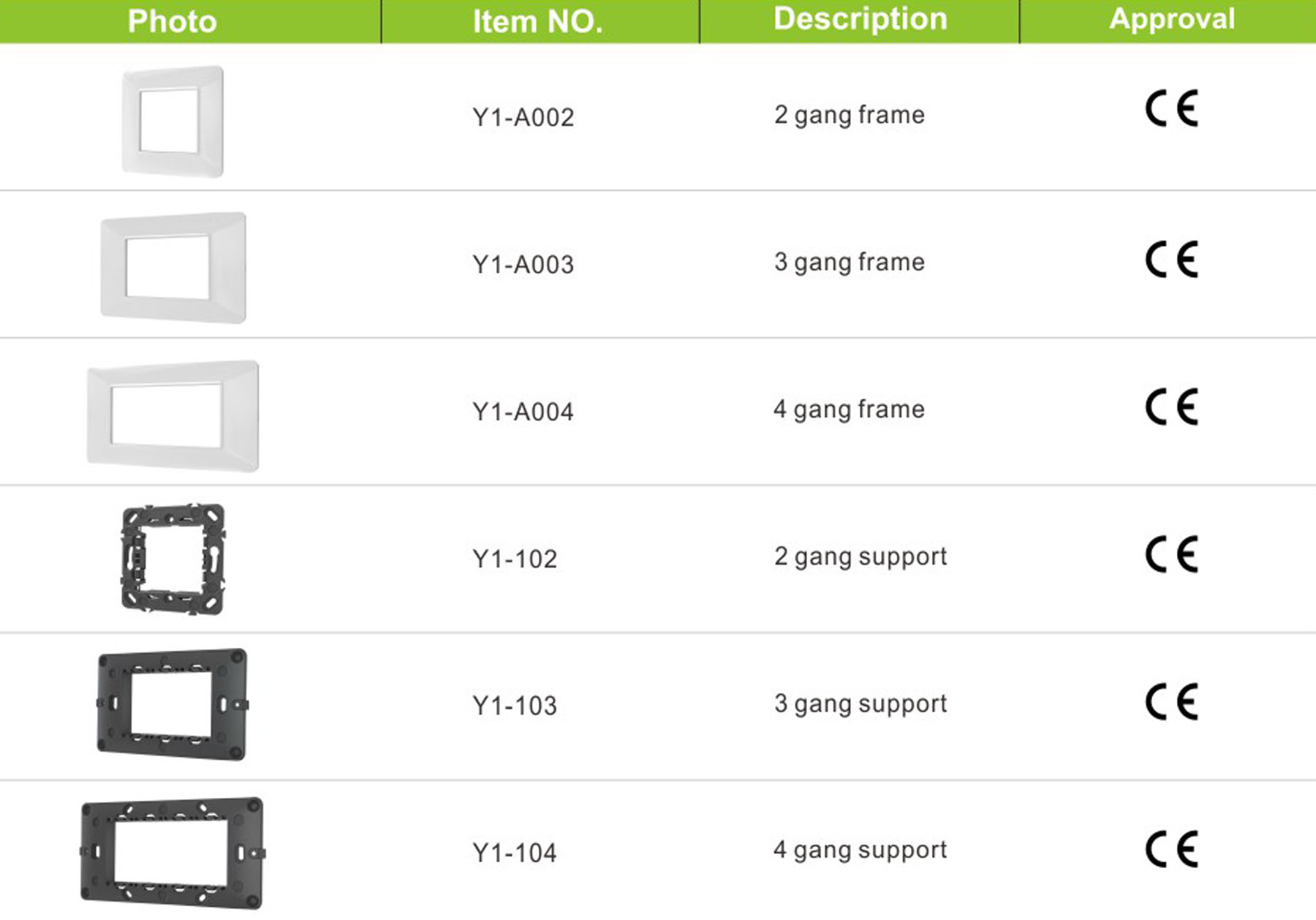Open the white 3 gang frame photo
The width and height of the screenshot is (1316, 920).
[x=173, y=268]
